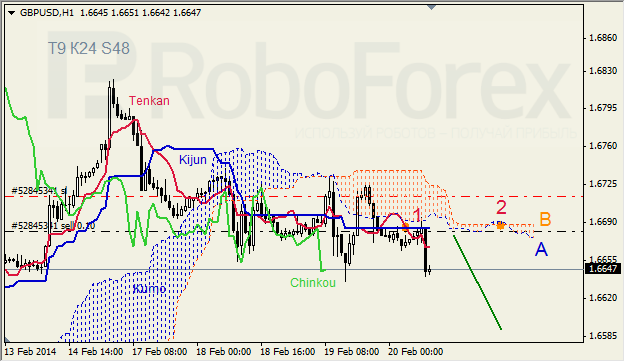This screenshot has height=362, width=625.
Task: Click the T9 K24 S48 parameters text
Action: tap(89, 49)
